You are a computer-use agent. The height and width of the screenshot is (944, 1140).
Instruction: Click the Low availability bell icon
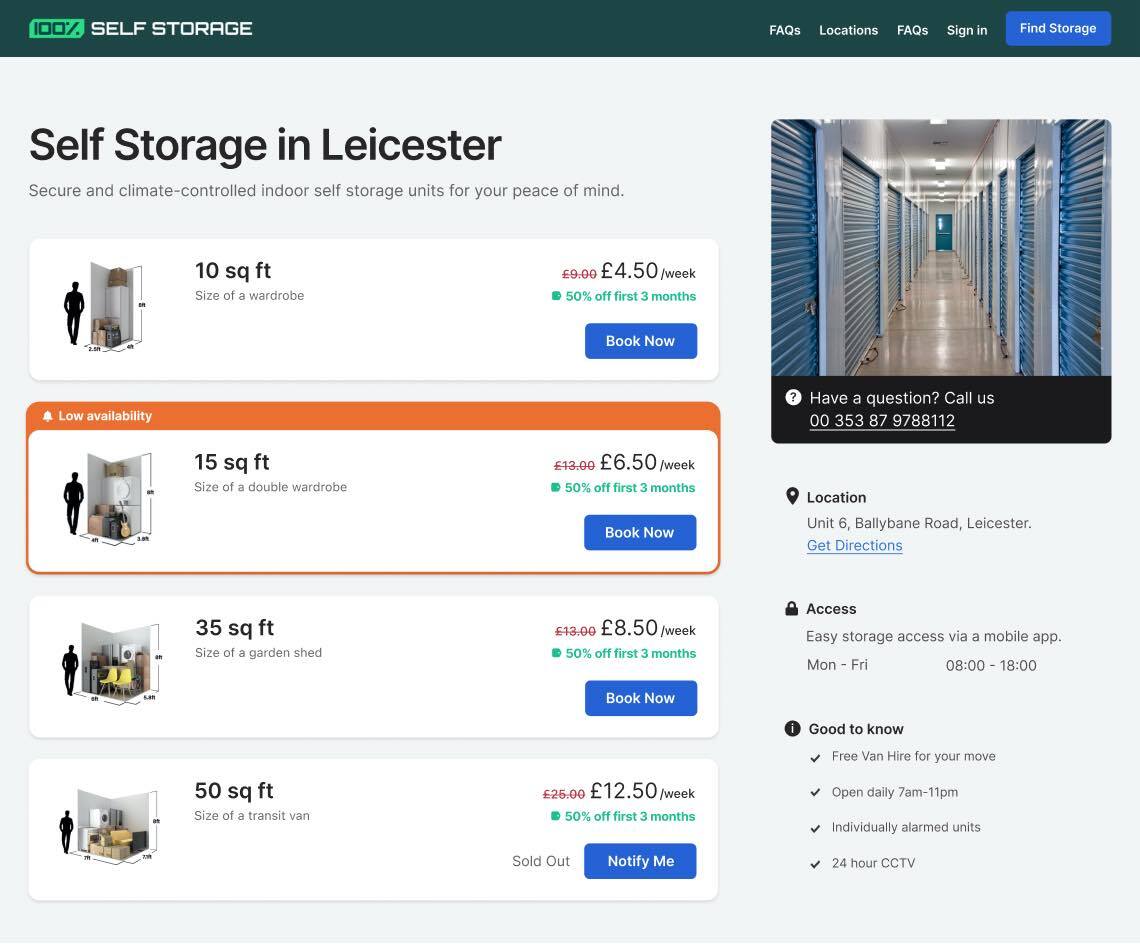pos(47,416)
